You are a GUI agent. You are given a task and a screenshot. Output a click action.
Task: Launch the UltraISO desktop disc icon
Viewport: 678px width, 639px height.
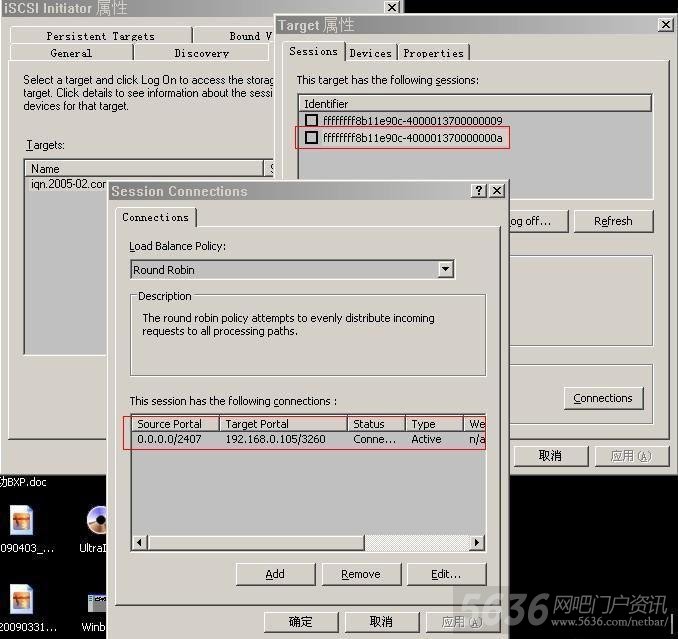tap(97, 521)
